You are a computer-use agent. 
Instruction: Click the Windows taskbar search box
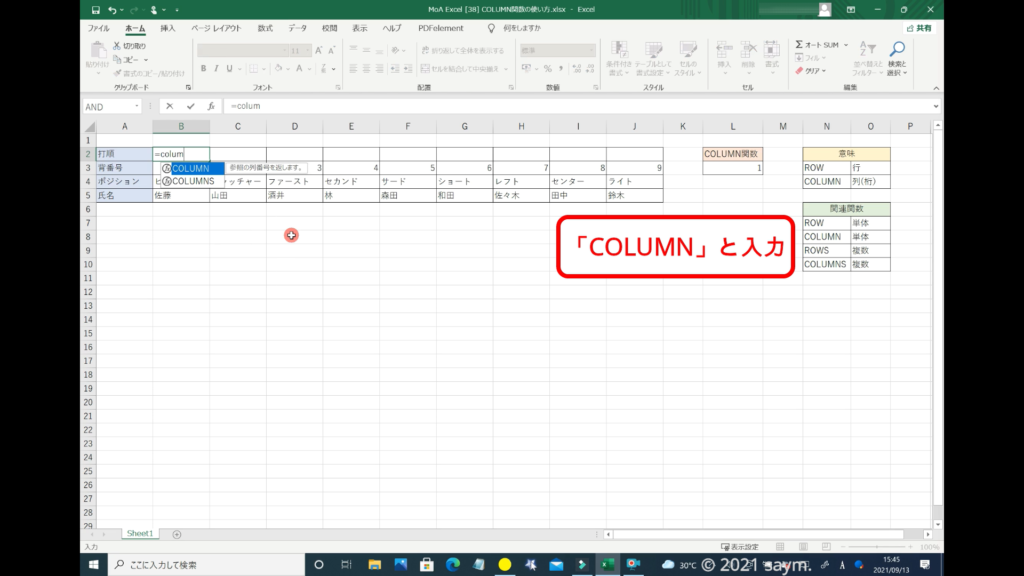click(x=200, y=564)
